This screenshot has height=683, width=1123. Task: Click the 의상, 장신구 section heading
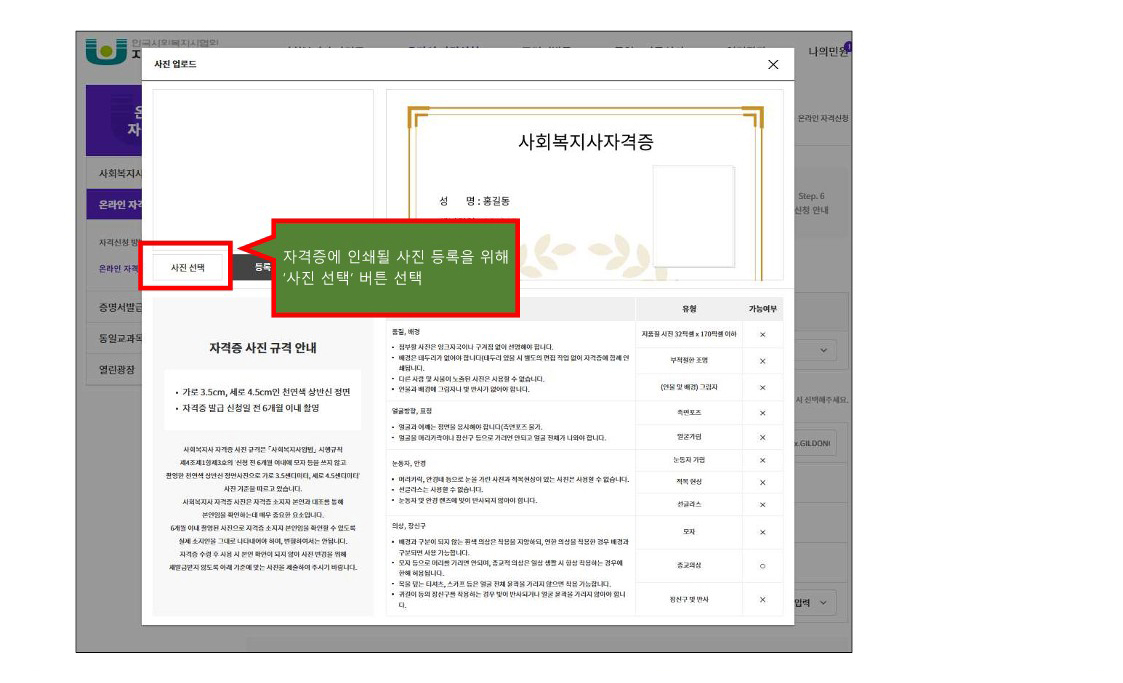pos(408,526)
